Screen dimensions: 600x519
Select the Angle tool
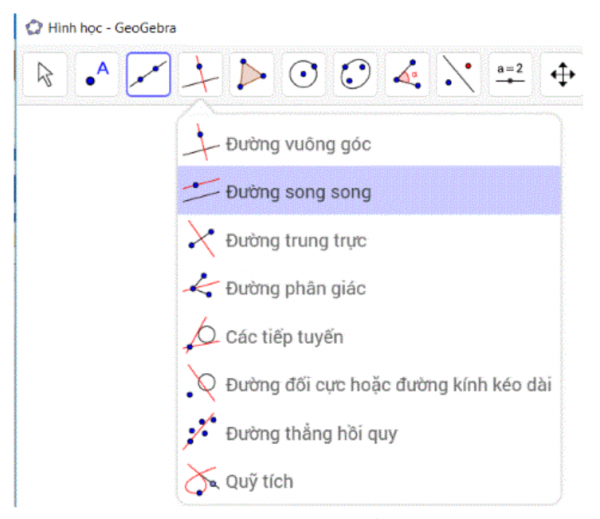(x=407, y=74)
